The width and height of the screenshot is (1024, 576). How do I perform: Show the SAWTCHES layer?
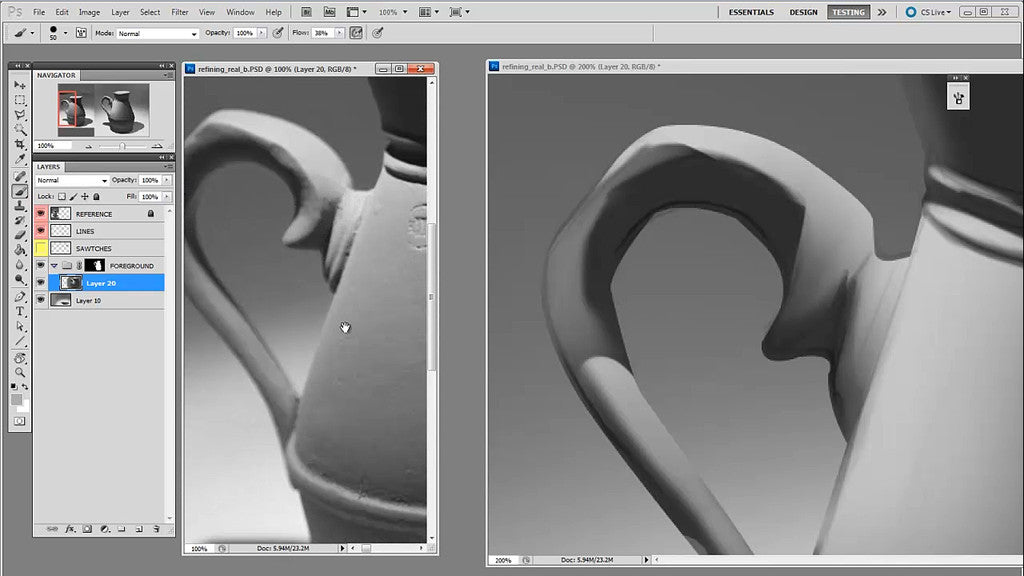coord(40,248)
